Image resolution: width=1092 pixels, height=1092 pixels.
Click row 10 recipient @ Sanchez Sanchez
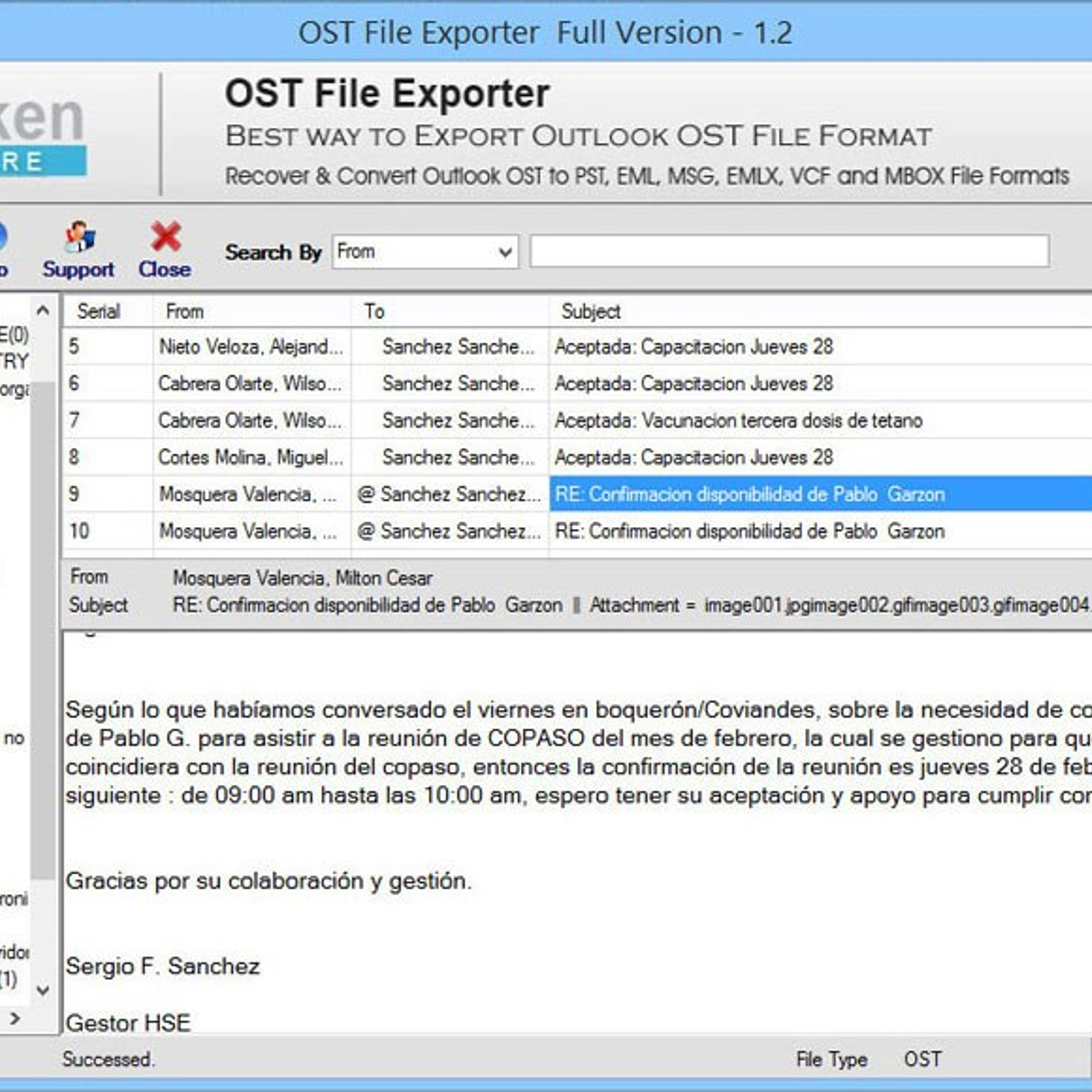click(449, 531)
